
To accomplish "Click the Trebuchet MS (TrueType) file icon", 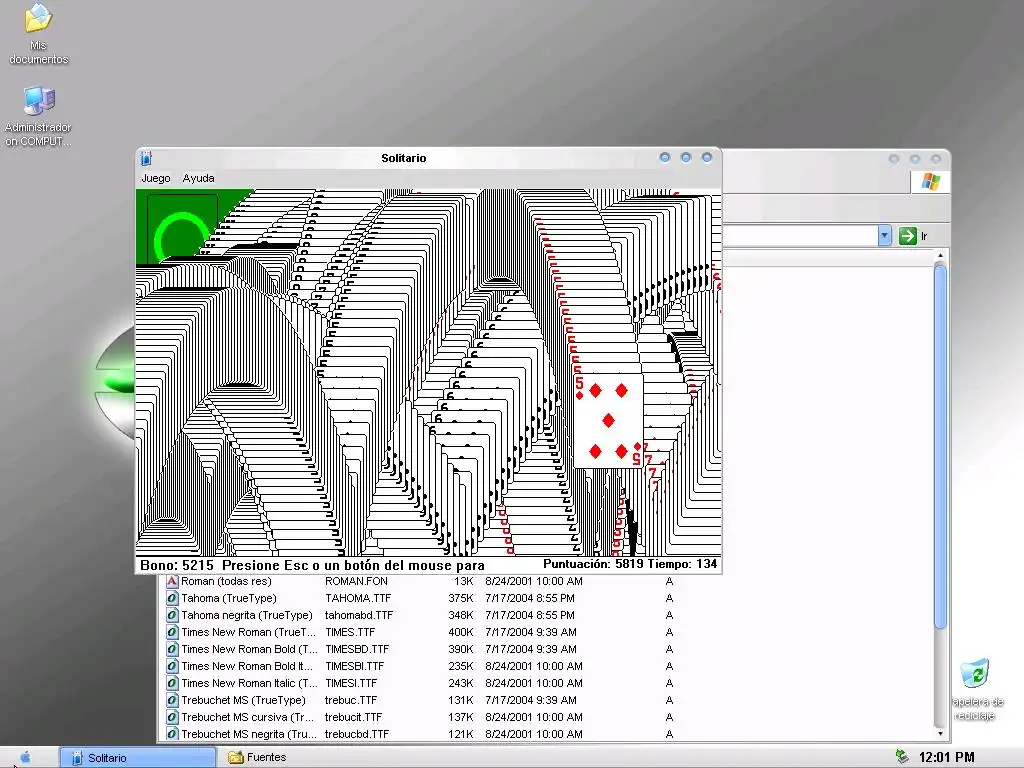I will point(172,700).
